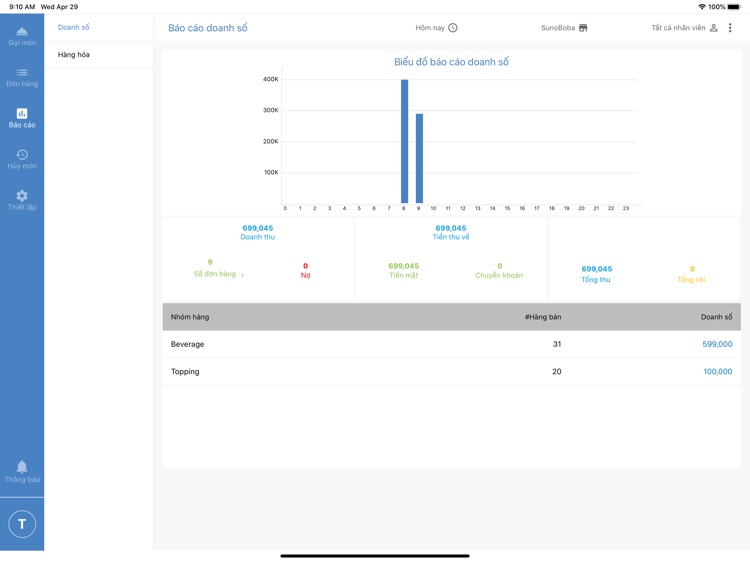The width and height of the screenshot is (750, 562).
Task: Select the Hàng hóa tab
Action: tap(99, 55)
